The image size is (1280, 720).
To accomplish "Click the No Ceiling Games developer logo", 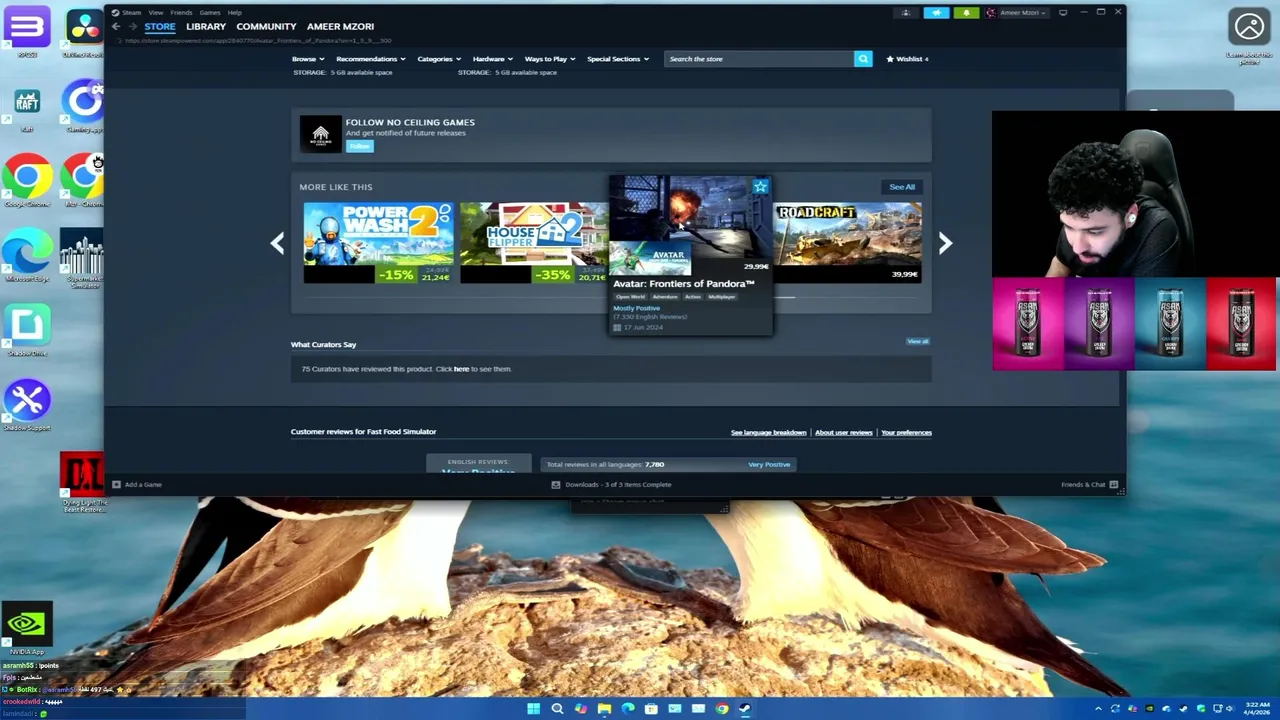I will pyautogui.click(x=321, y=134).
